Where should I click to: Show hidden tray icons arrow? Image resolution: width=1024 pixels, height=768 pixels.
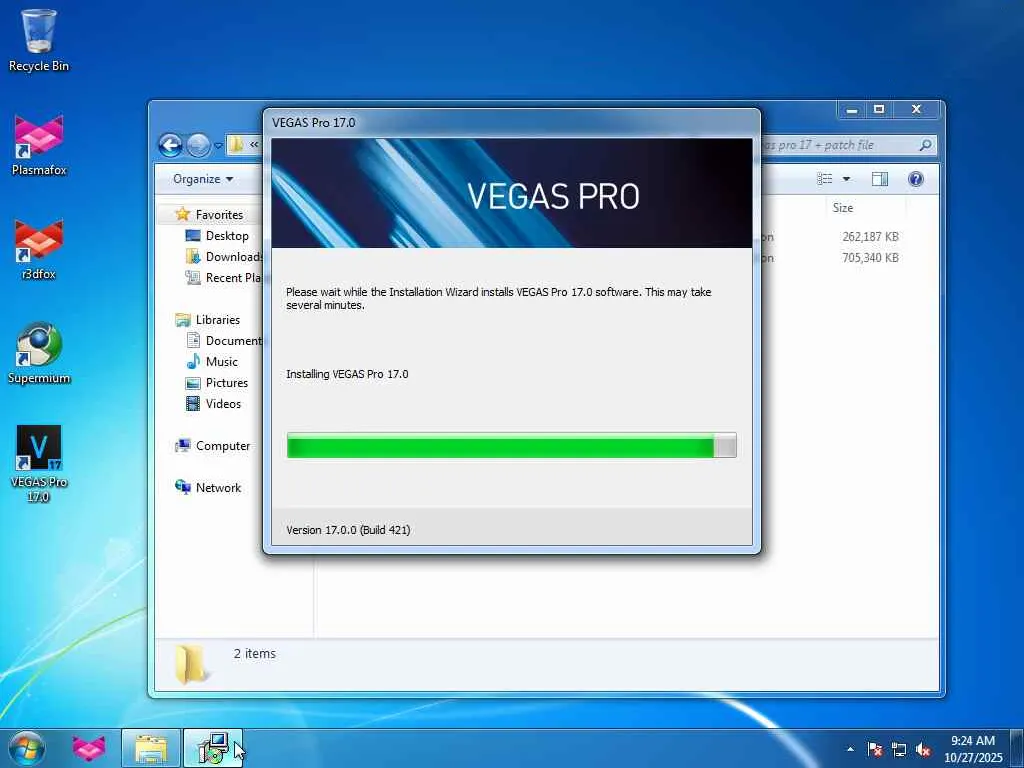point(850,749)
